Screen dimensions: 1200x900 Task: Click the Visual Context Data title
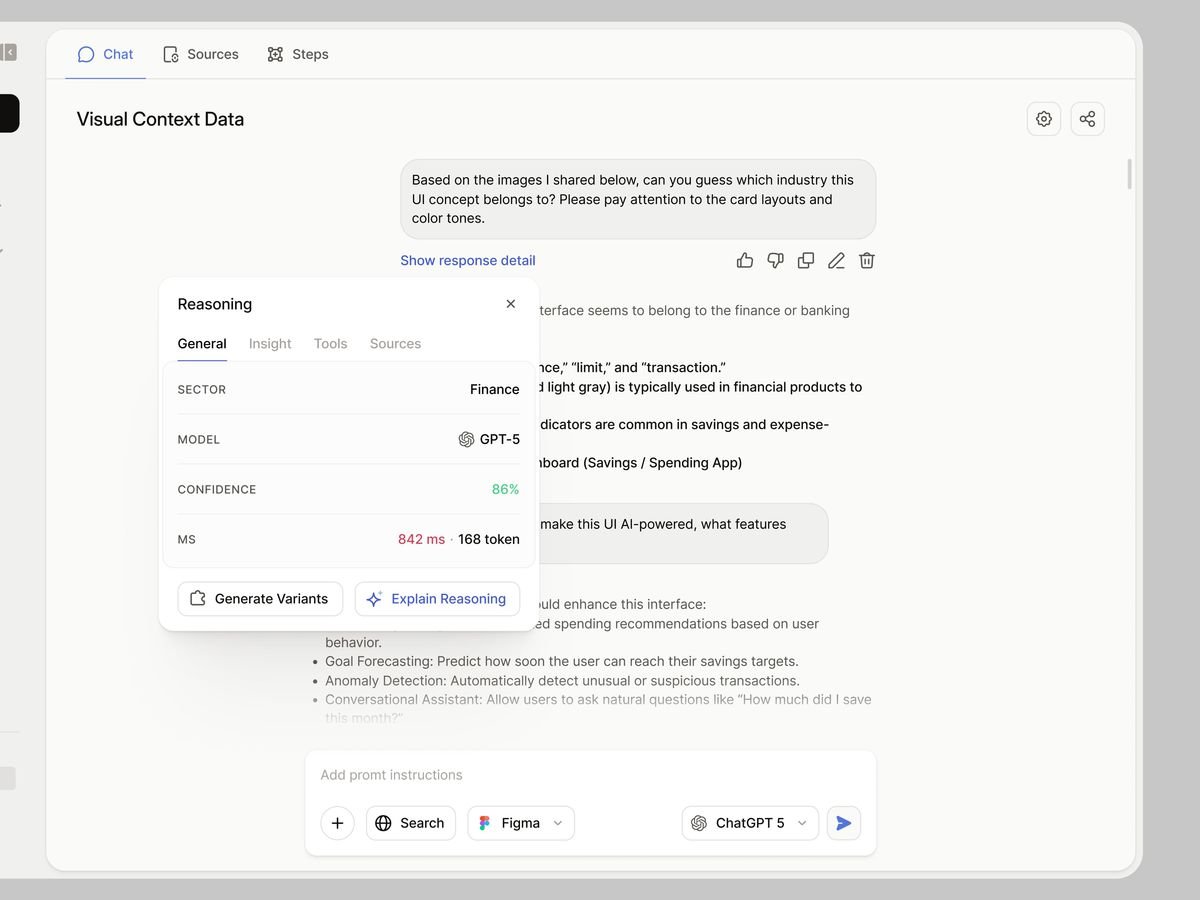(x=160, y=119)
